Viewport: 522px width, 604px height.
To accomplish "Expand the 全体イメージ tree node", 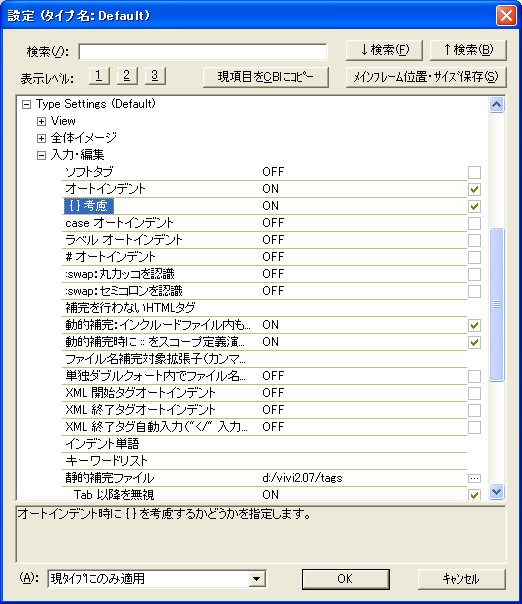I will click(x=41, y=138).
